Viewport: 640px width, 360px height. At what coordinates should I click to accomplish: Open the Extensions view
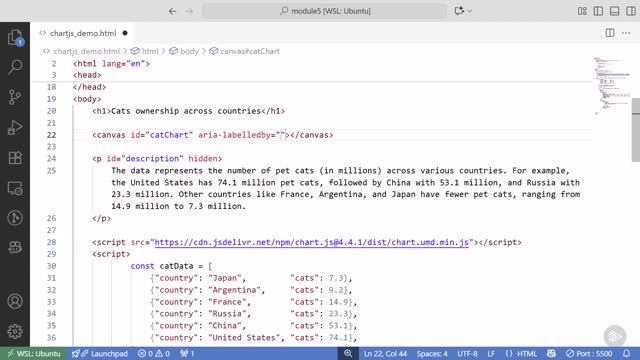15,158
